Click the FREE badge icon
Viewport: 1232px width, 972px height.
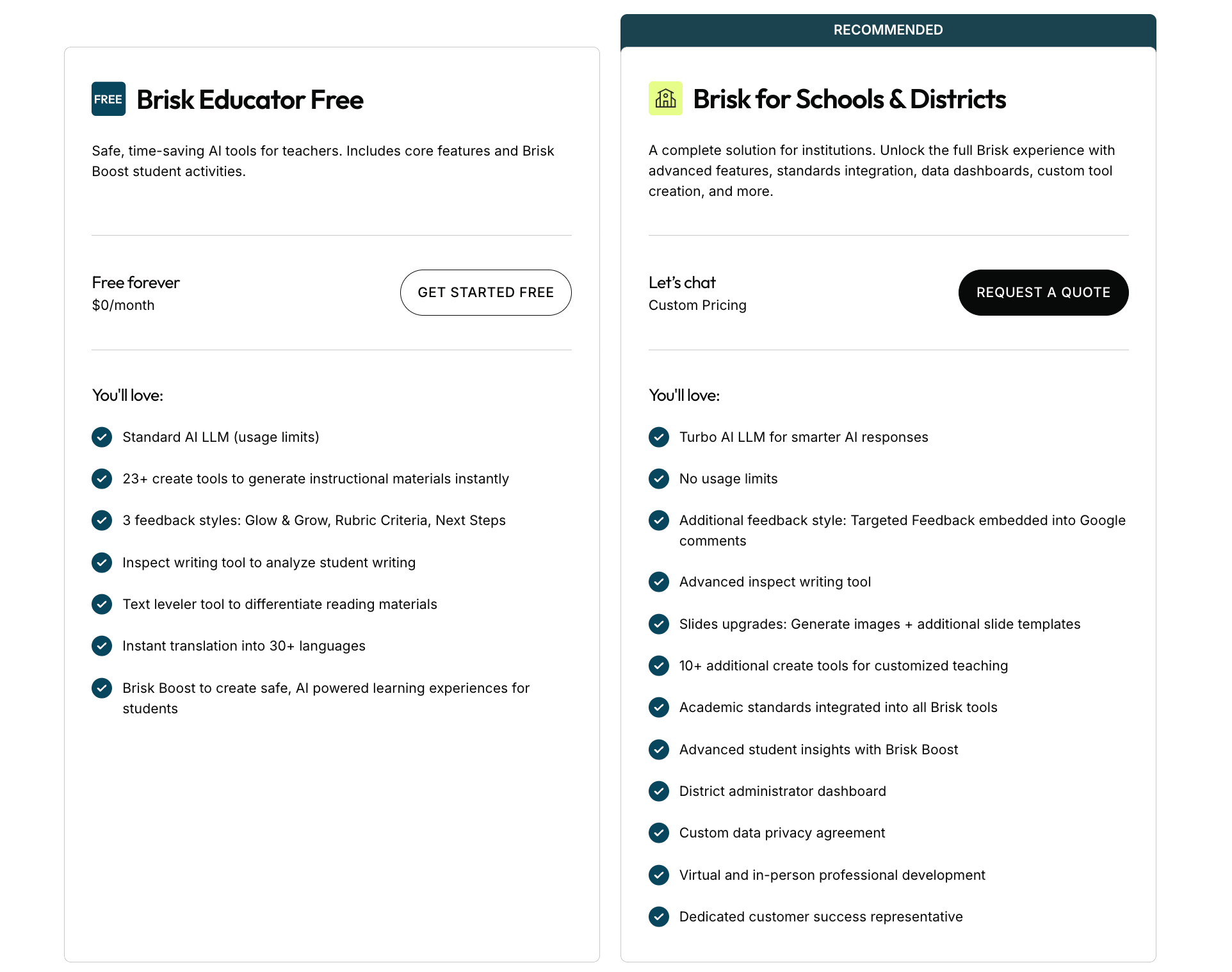click(x=108, y=99)
